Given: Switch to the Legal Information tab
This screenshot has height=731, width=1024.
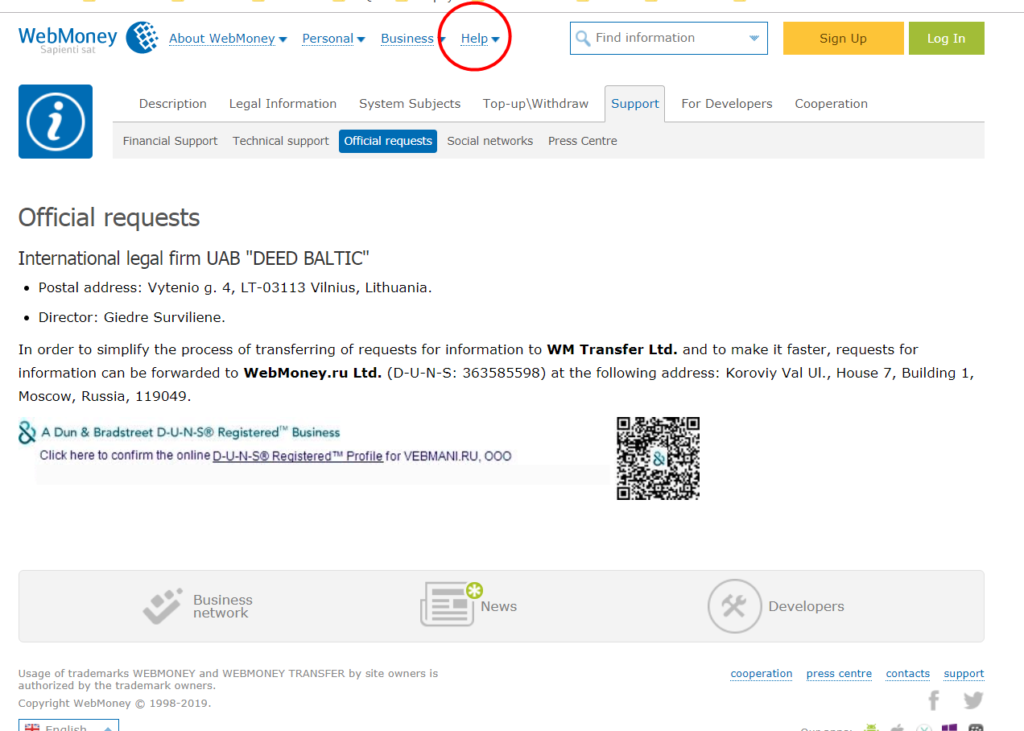Looking at the screenshot, I should pyautogui.click(x=283, y=103).
